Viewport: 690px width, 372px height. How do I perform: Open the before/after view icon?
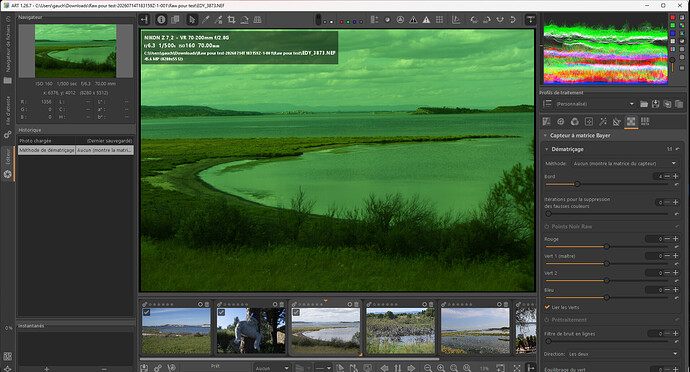175,19
